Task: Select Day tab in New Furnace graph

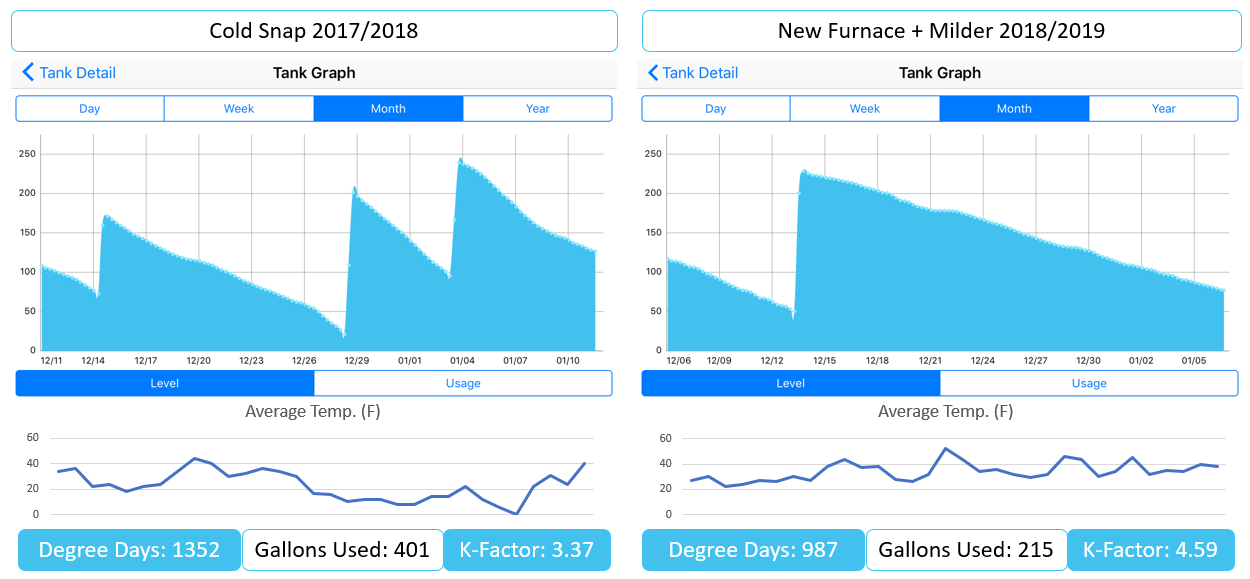Action: click(x=716, y=109)
